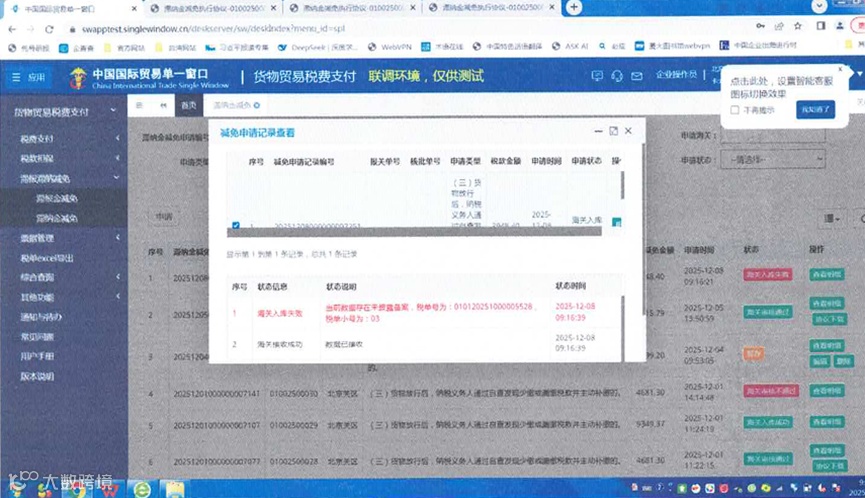Screen dimensions: 865x498
Task: Open 滞报金减免 in the sidebar
Action: [57, 199]
